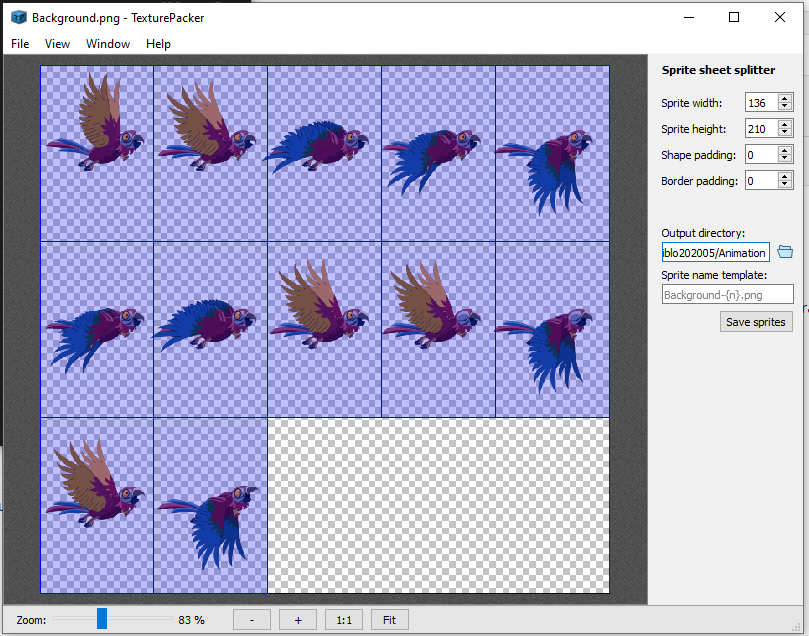Select first sprite cell with brown-winged parrot
Image resolution: width=809 pixels, height=636 pixels.
pos(97,153)
